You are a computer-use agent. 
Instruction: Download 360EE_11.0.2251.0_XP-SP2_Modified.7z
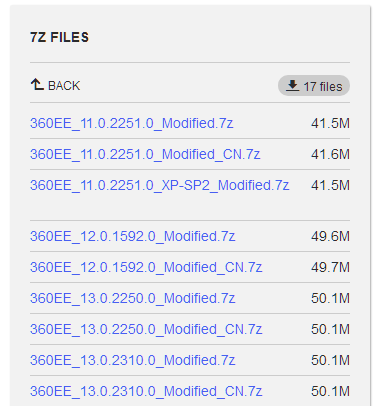[x=159, y=185]
